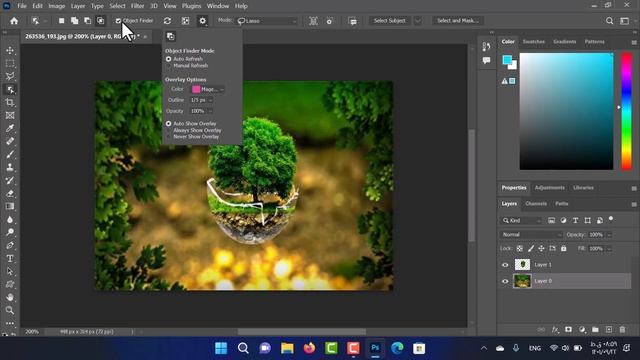Choose Never Show Overlay option

tap(169, 137)
